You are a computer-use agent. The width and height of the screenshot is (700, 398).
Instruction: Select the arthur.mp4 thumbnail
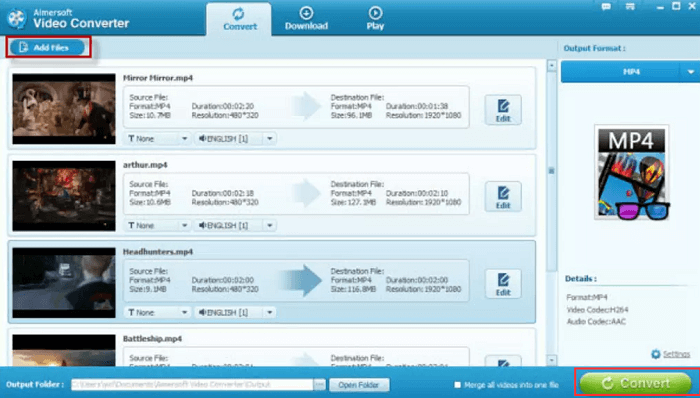tap(64, 196)
